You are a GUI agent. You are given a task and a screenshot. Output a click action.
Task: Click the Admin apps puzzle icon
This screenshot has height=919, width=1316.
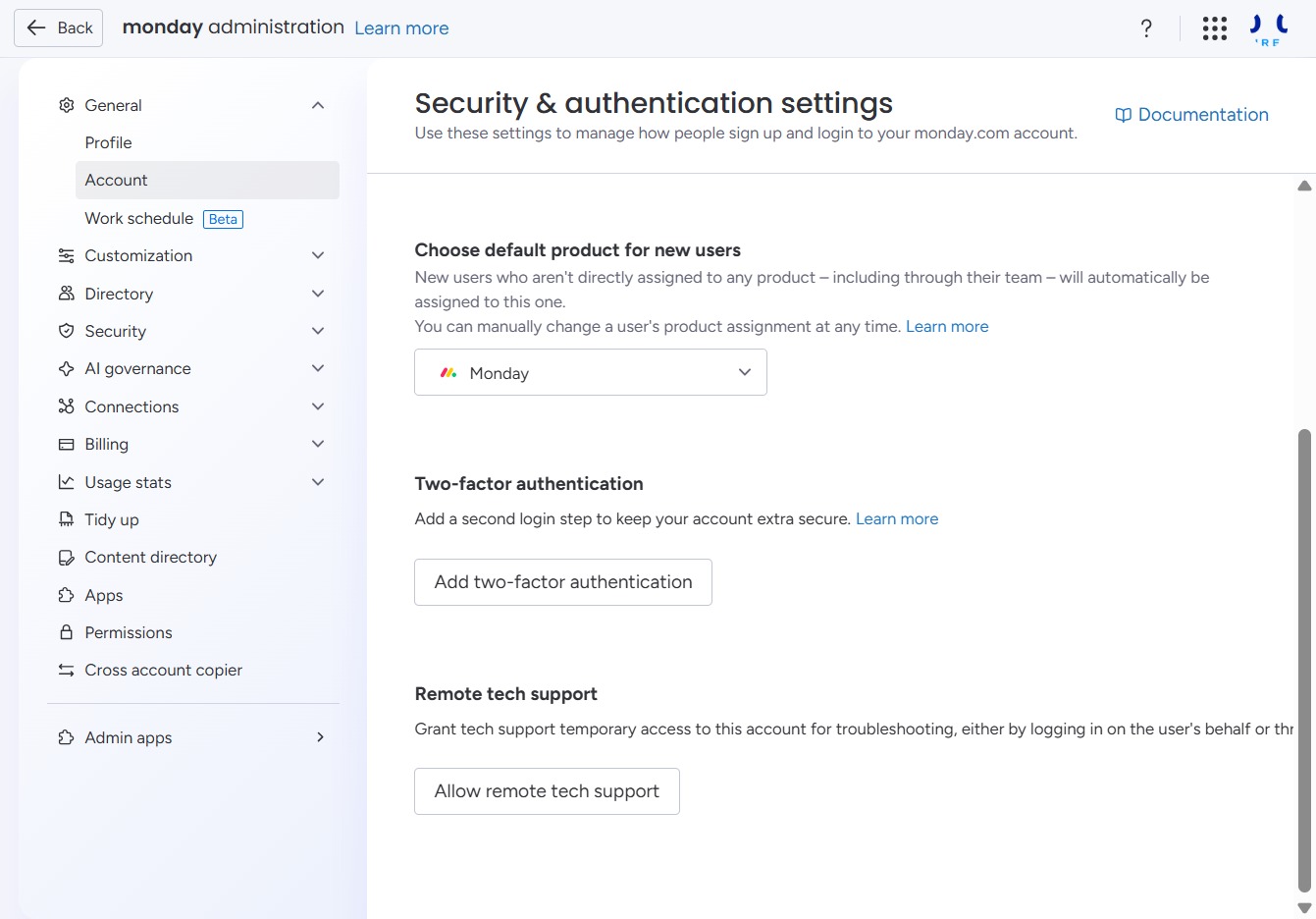coord(67,737)
